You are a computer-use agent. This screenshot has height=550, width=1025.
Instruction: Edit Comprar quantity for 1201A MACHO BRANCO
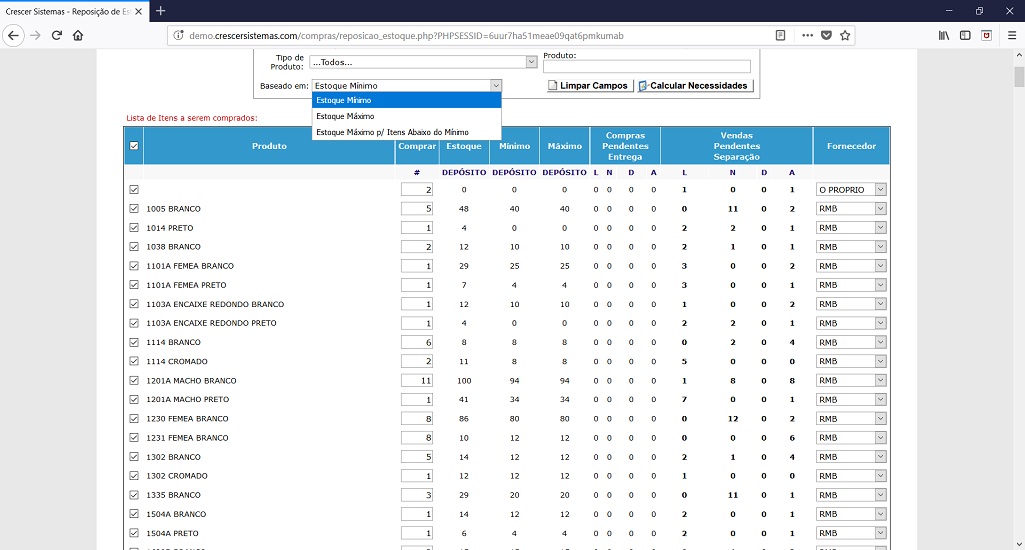pyautogui.click(x=417, y=380)
